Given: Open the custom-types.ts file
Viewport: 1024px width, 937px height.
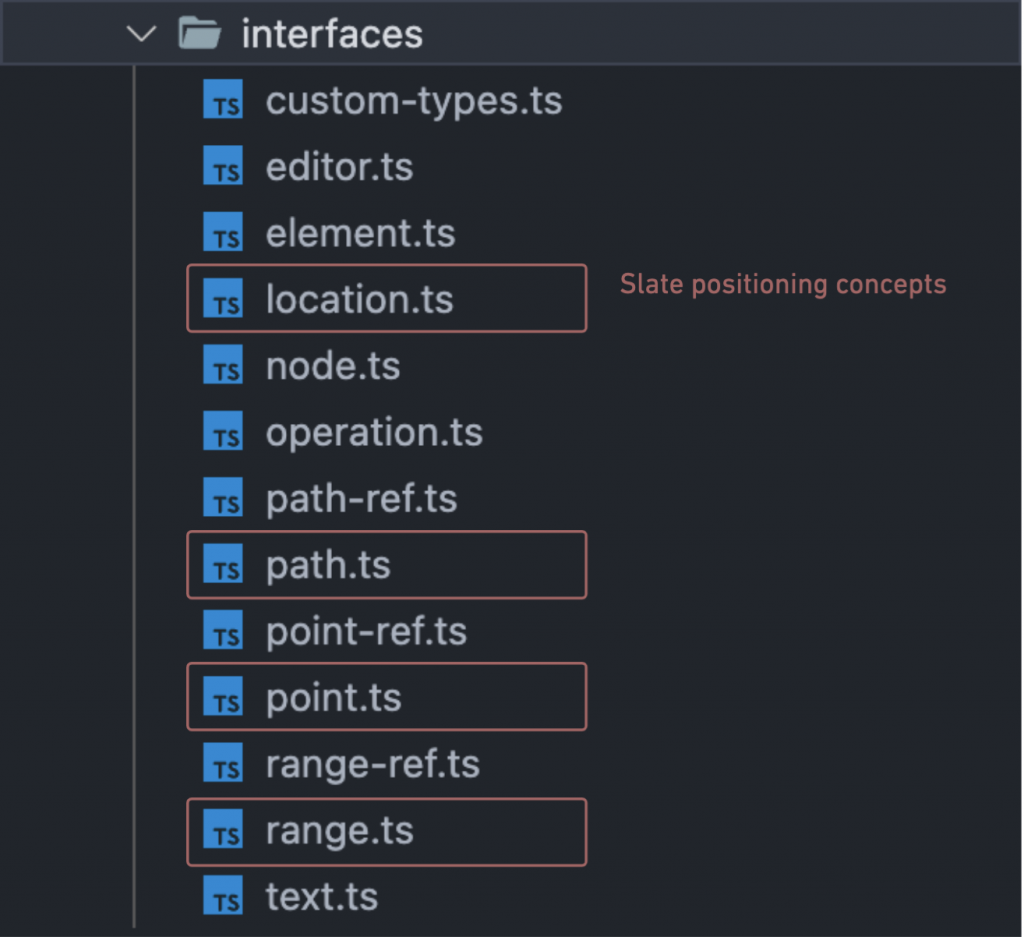Looking at the screenshot, I should (x=413, y=101).
